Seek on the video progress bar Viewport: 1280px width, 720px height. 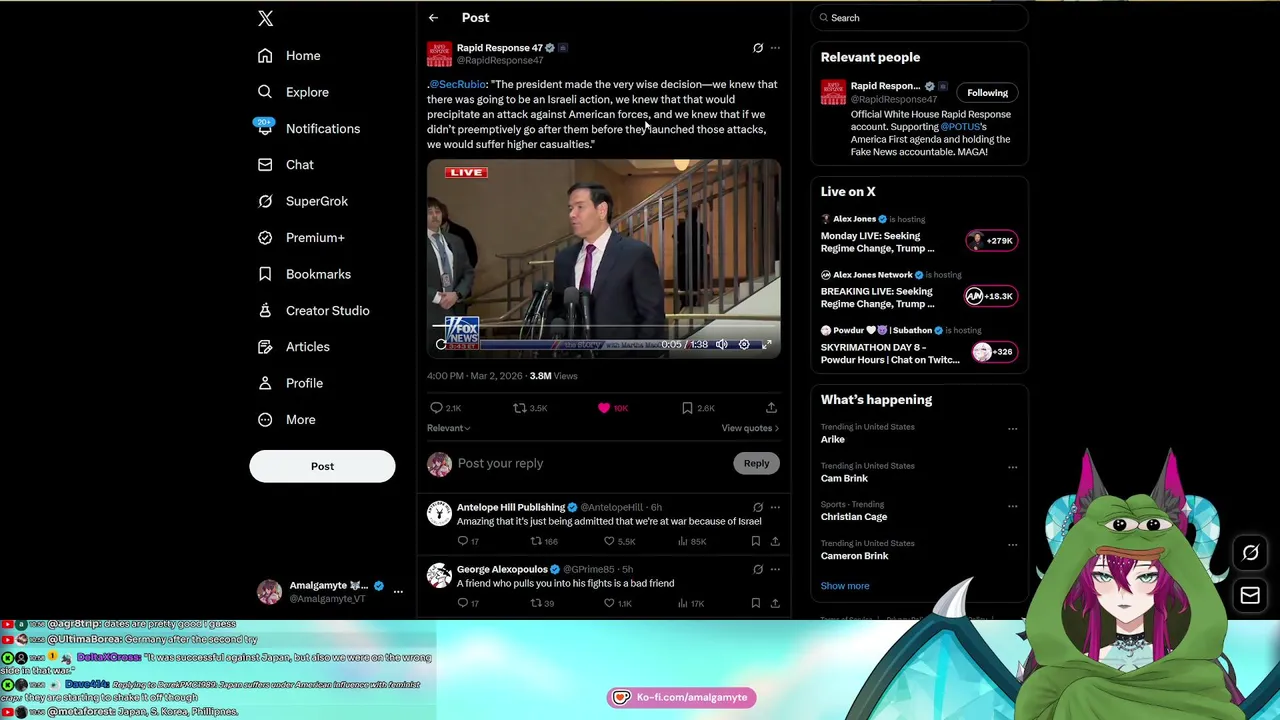604,326
